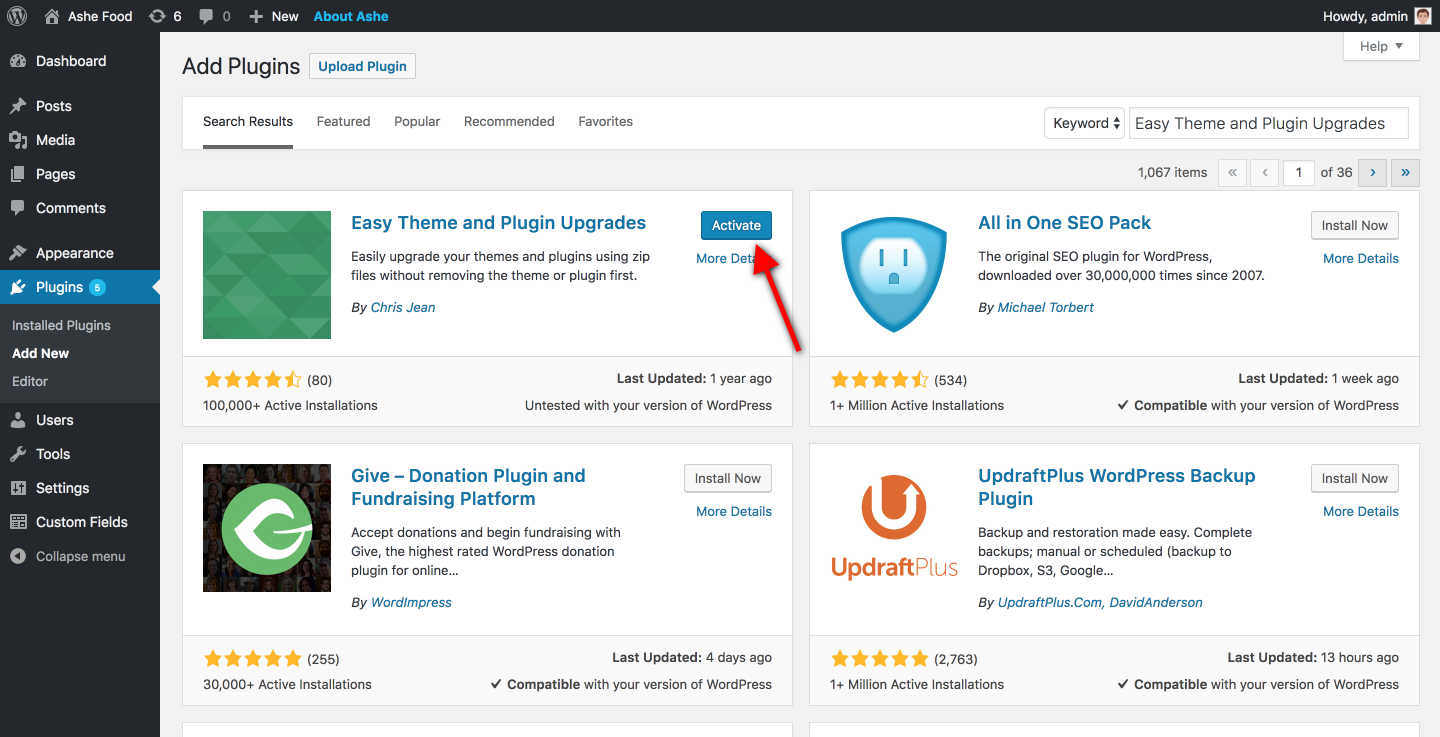
Task: Click Install Now for All in One SEO Pack
Action: [1354, 225]
